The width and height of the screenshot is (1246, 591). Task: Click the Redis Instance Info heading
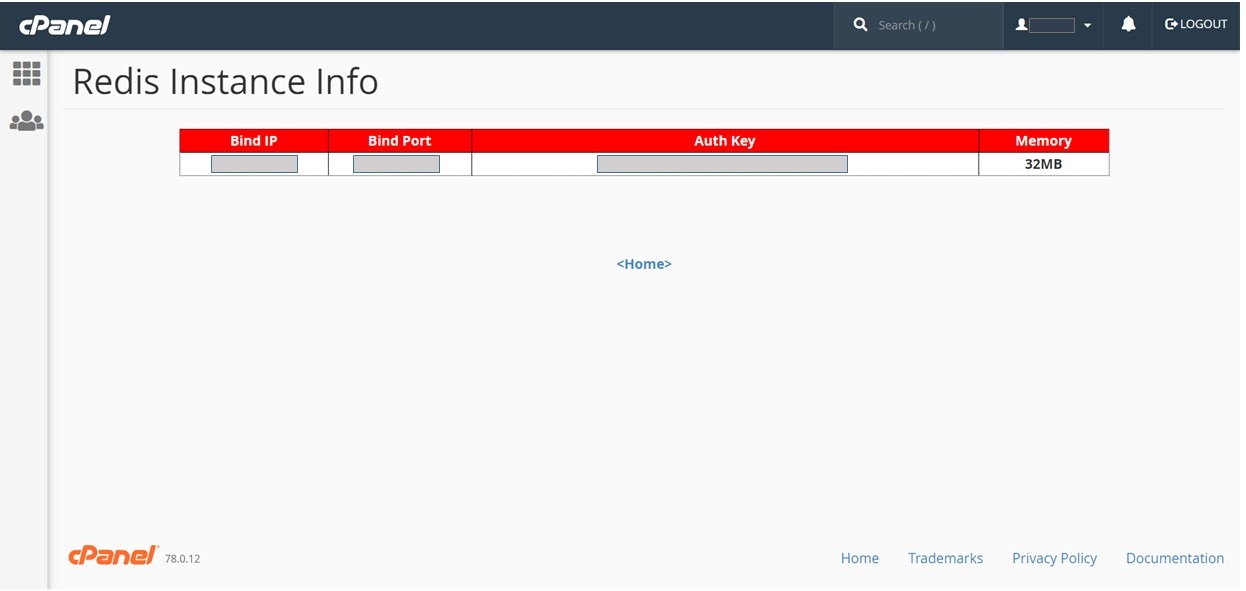[226, 81]
